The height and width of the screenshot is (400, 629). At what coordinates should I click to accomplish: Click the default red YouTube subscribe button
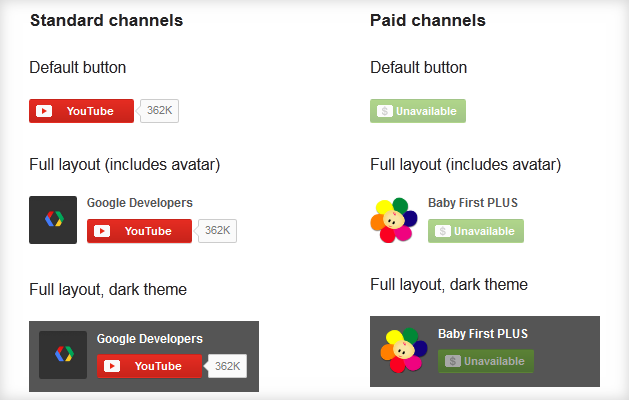pos(81,111)
